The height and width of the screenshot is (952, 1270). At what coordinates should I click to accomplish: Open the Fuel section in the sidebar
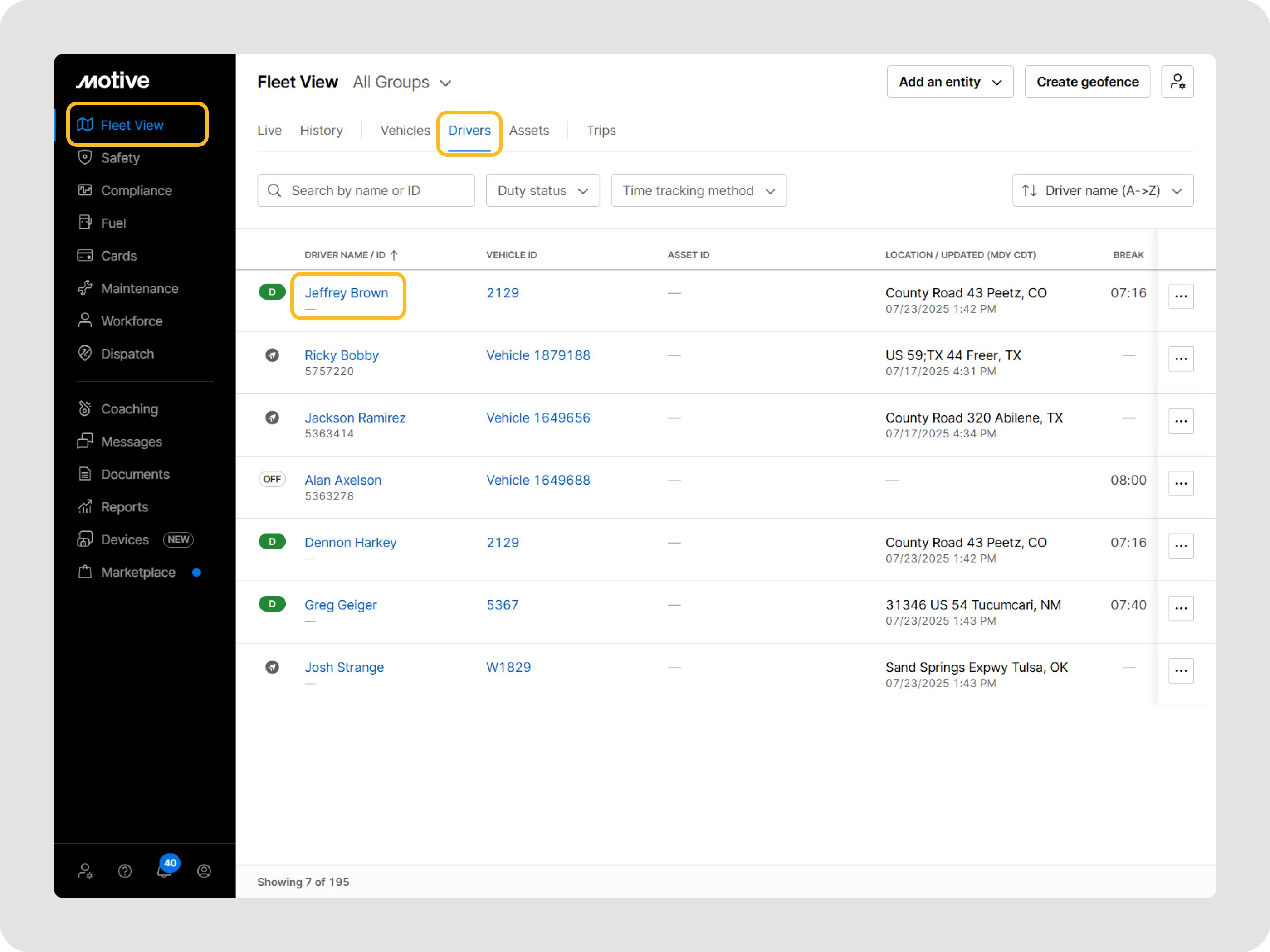113,223
